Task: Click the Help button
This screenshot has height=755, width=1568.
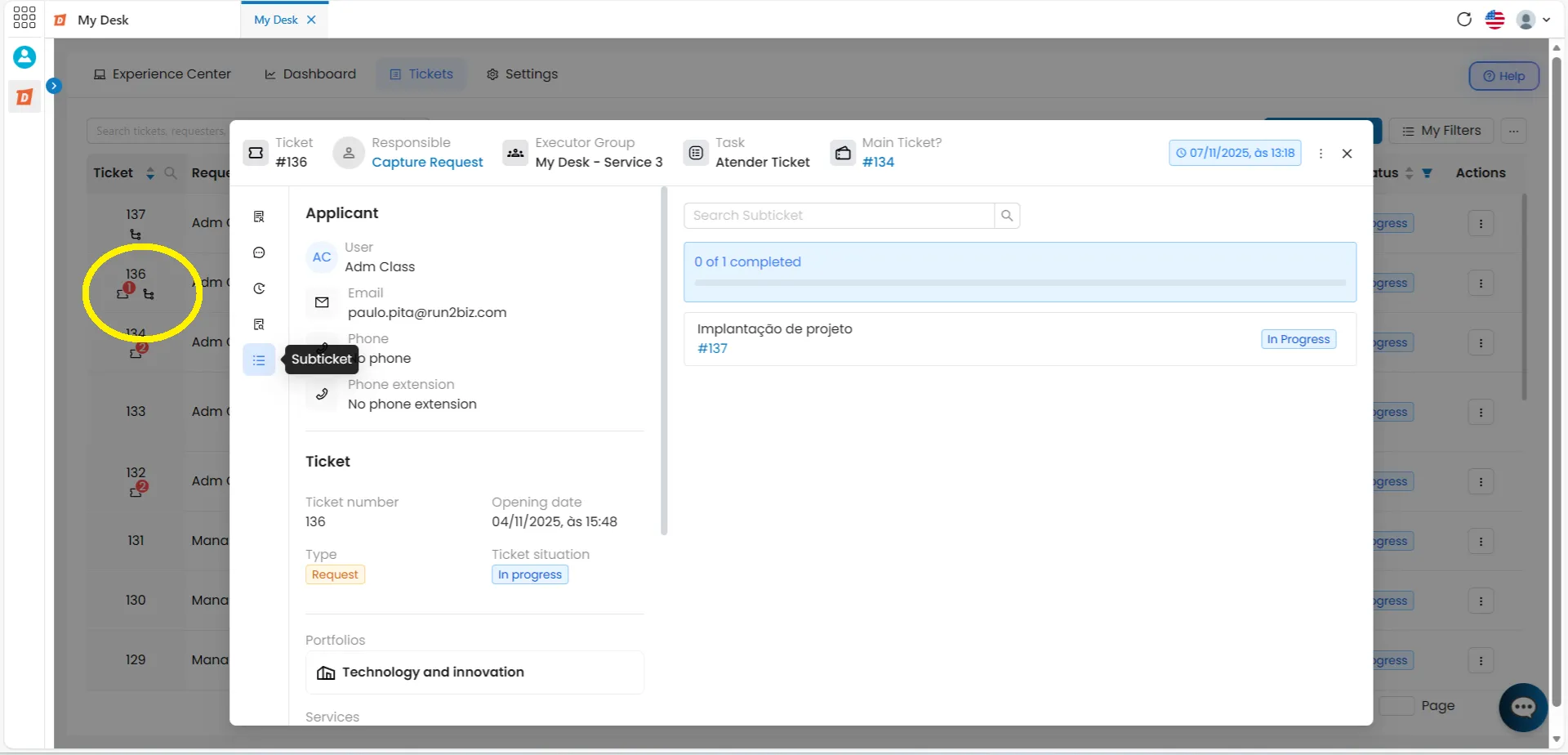Action: pos(1503,76)
